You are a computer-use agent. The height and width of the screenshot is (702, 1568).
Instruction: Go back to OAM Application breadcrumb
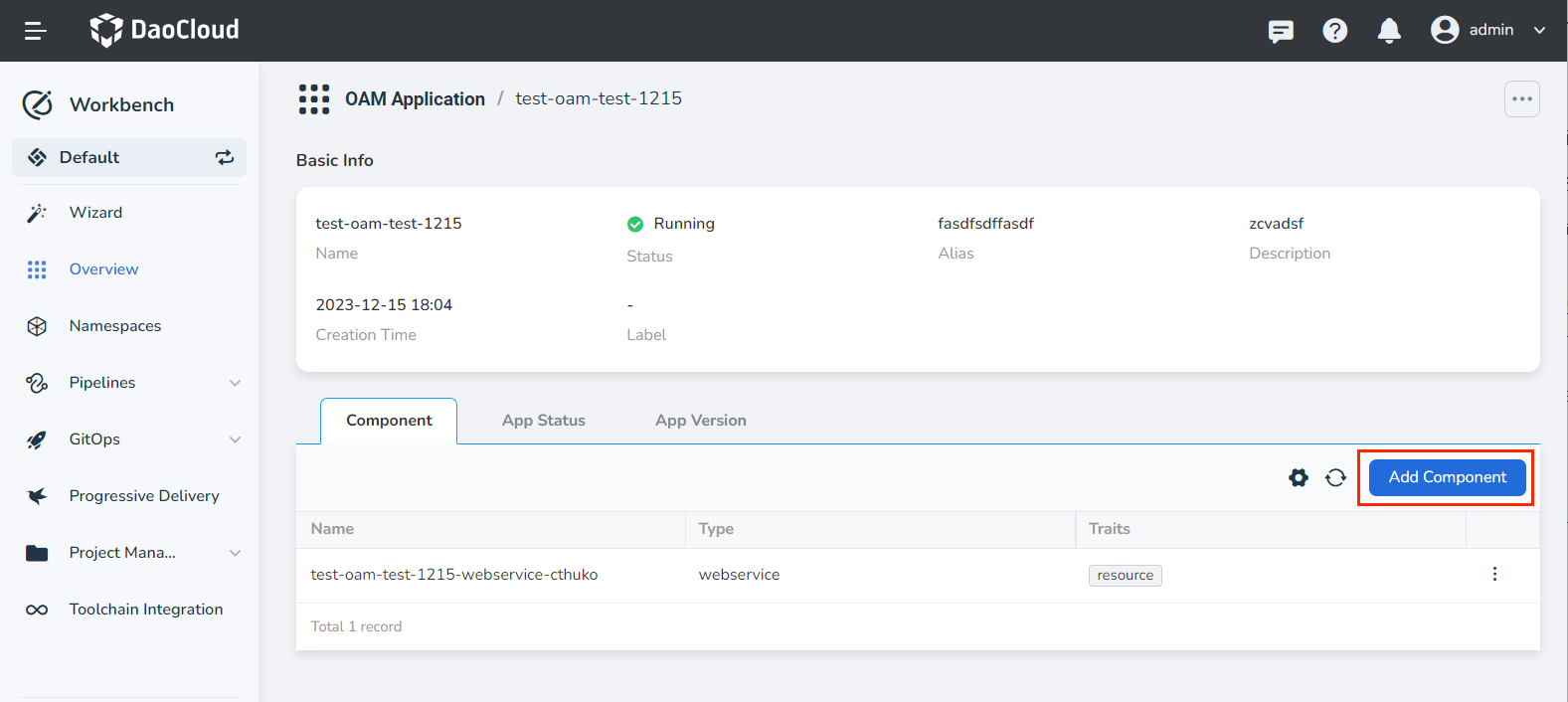tap(415, 98)
